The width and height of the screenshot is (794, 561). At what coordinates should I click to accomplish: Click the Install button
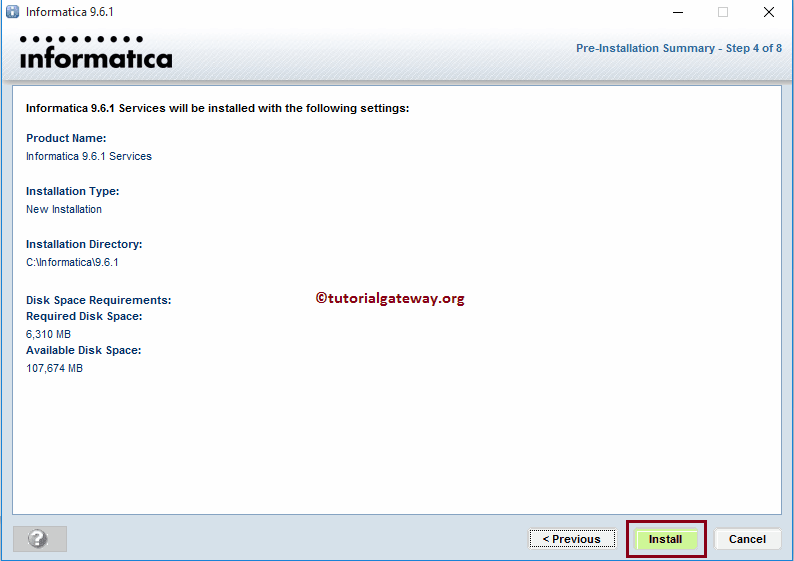click(x=665, y=539)
